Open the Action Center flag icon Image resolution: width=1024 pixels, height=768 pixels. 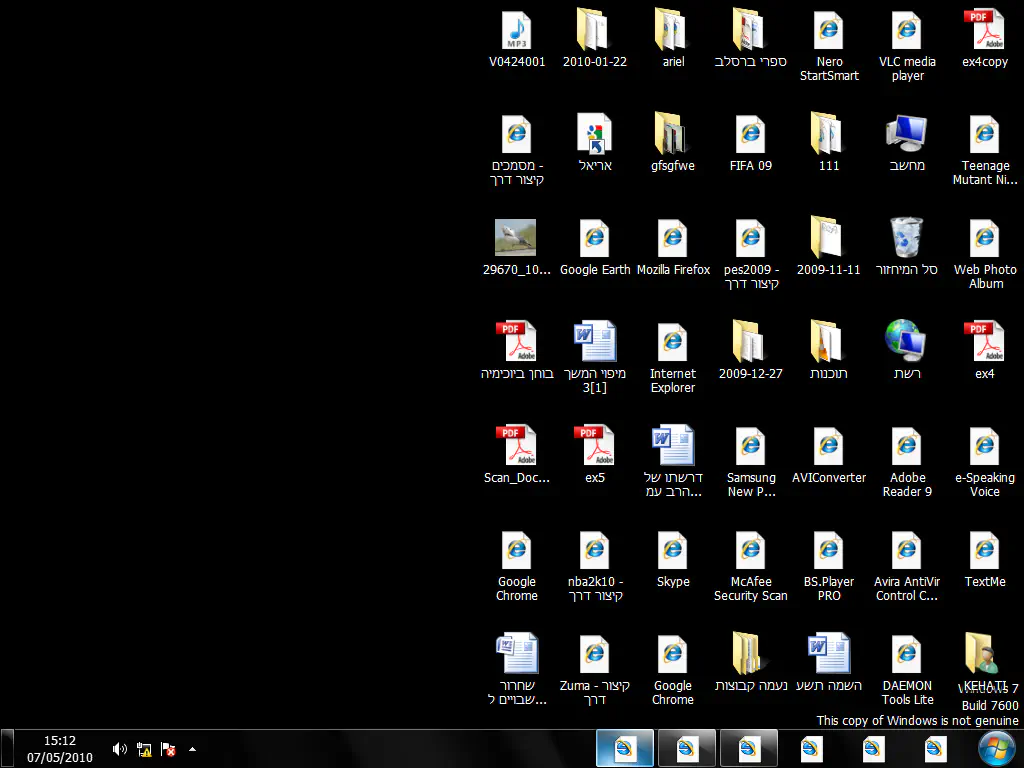[x=169, y=748]
